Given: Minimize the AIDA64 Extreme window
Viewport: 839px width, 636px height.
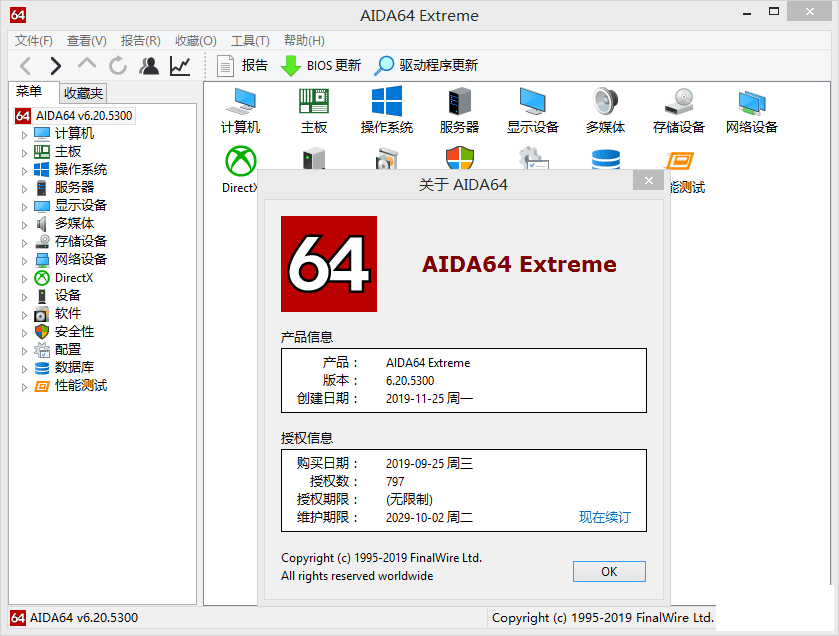Looking at the screenshot, I should click(748, 13).
